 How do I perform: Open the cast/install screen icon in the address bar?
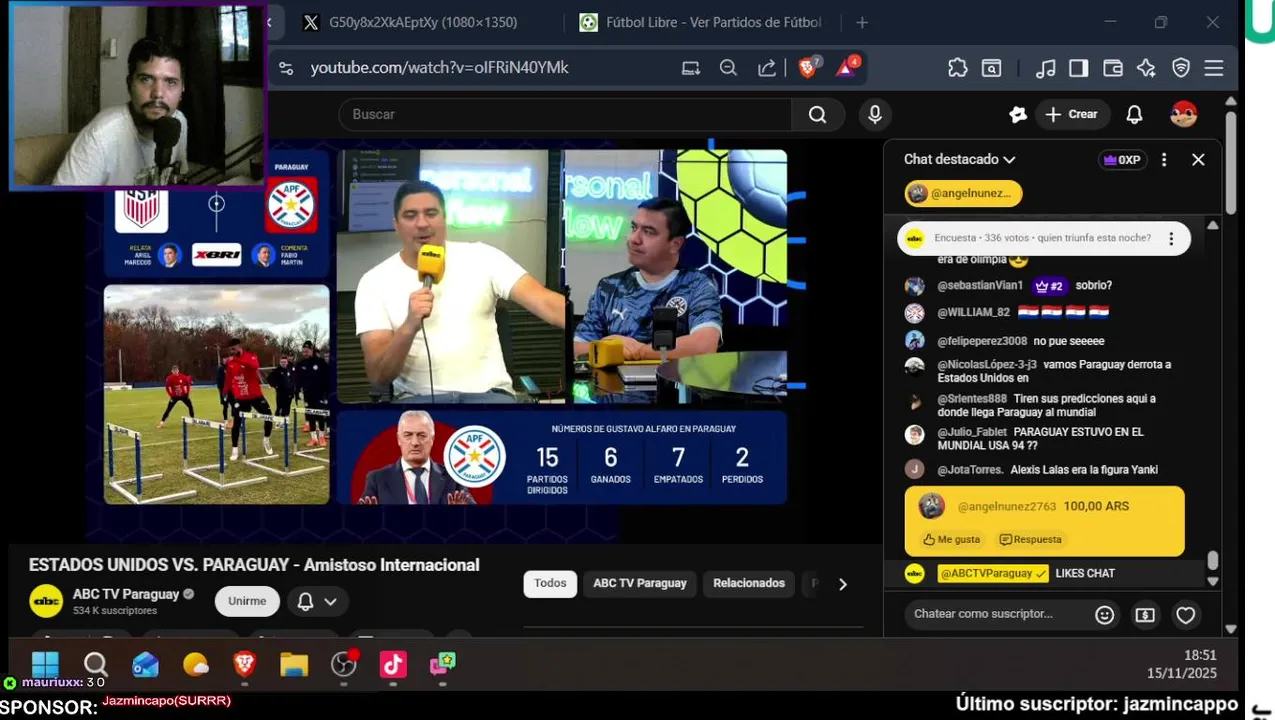click(691, 68)
